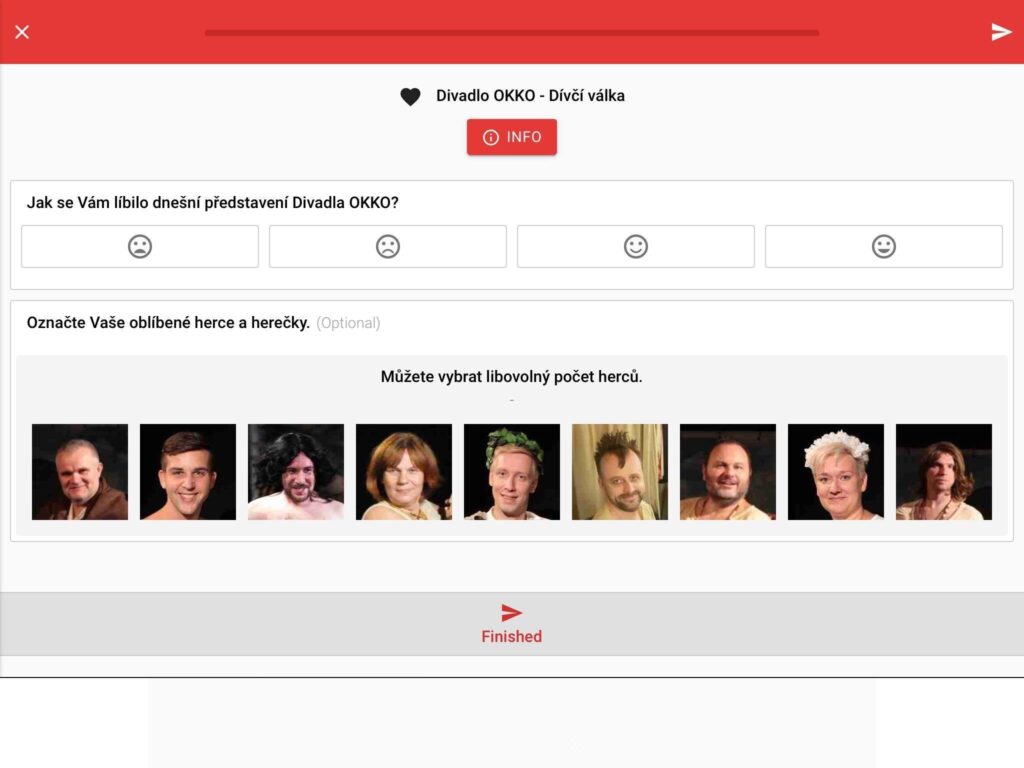Screen dimensions: 1024x768
Task: Pick the man wearing a green laurel wreath
Action: (512, 472)
